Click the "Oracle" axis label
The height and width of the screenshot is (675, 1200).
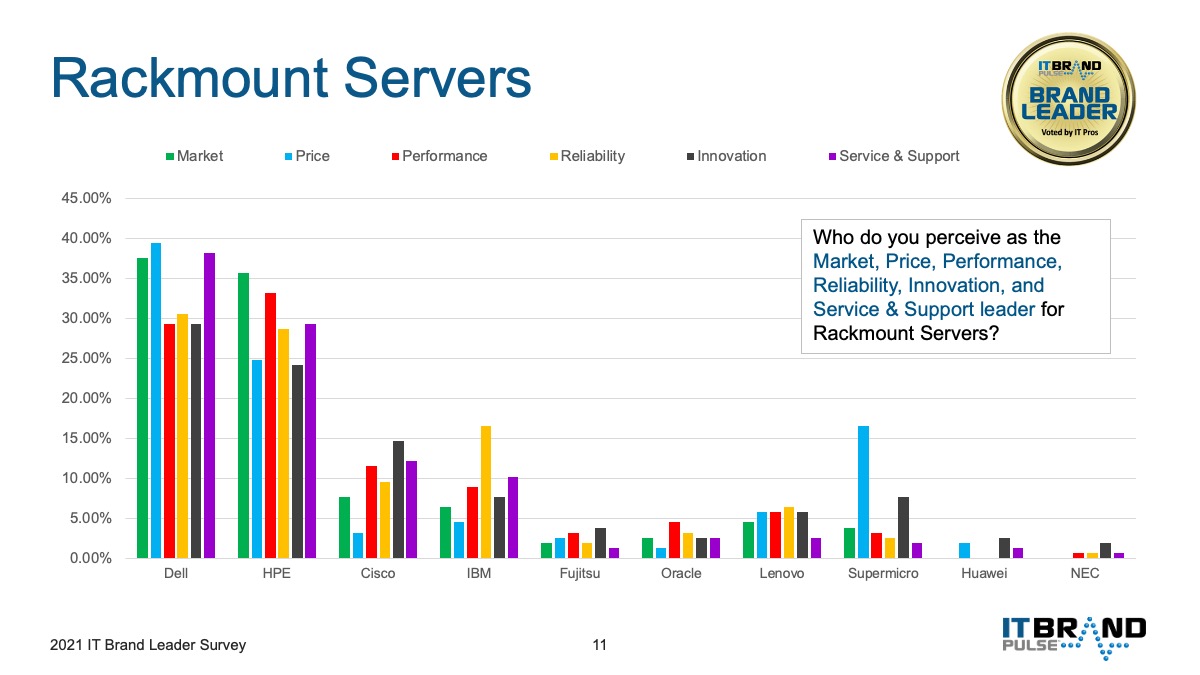tap(681, 574)
